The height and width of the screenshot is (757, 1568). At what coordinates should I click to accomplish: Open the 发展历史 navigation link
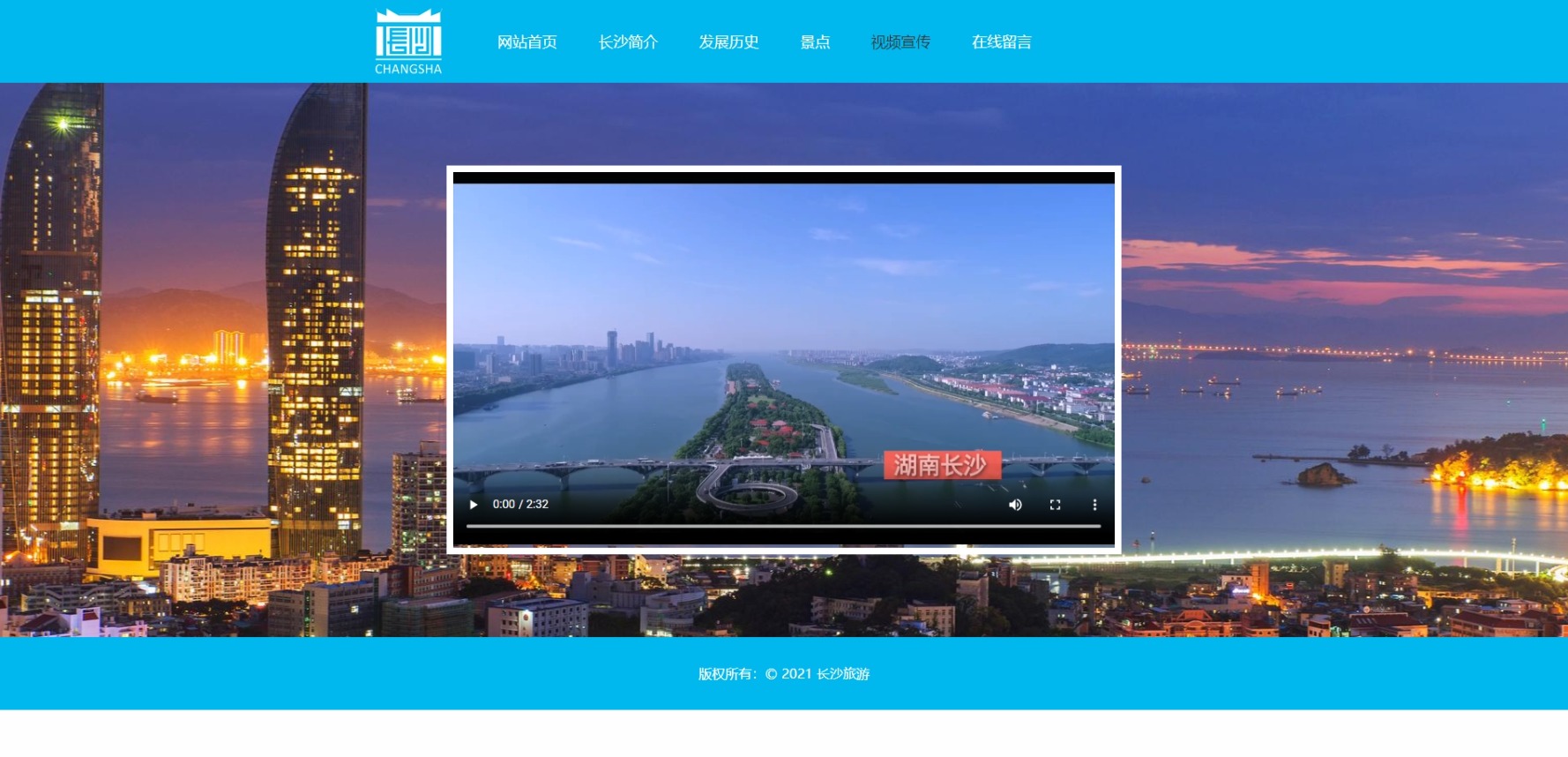click(728, 42)
